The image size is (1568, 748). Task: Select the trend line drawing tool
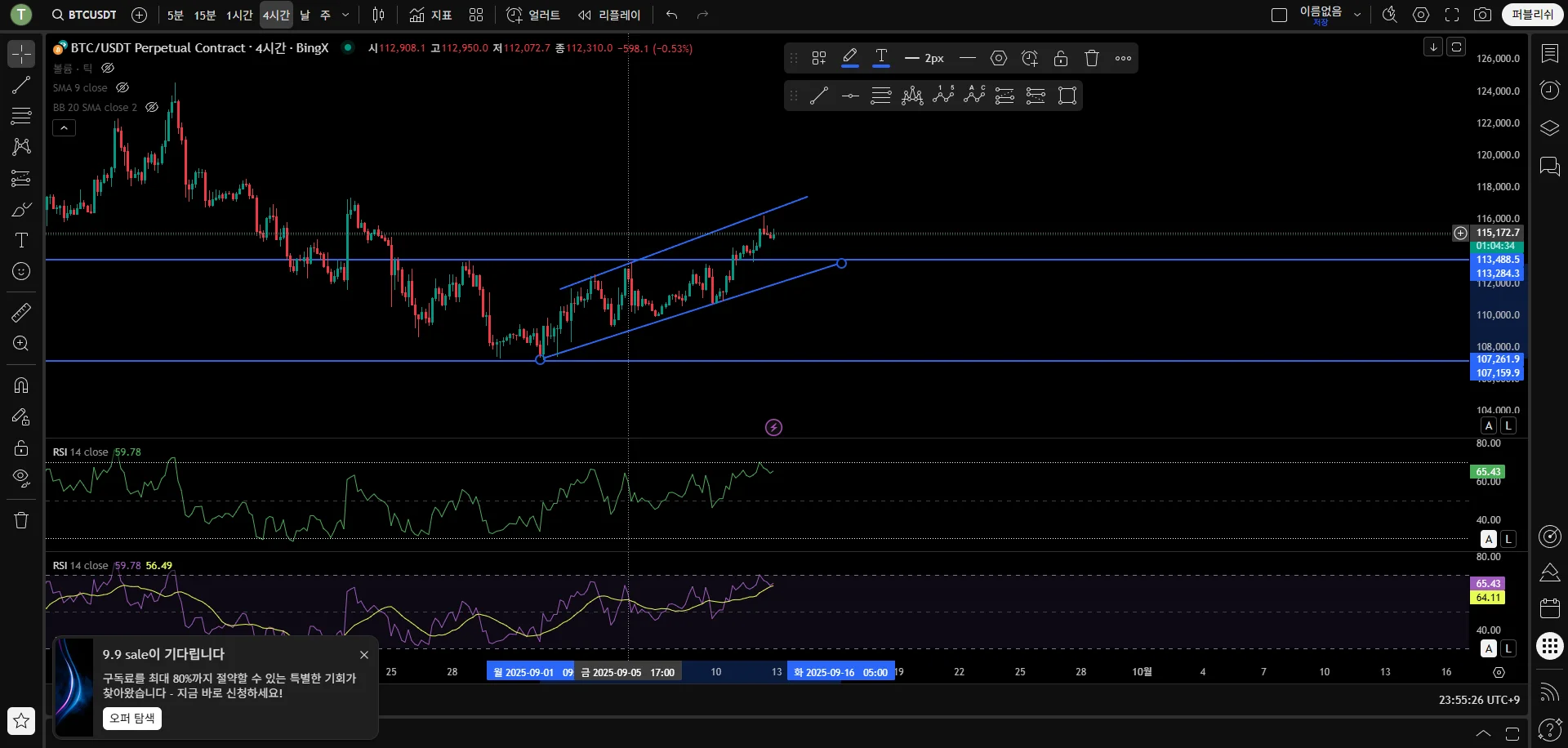[21, 85]
